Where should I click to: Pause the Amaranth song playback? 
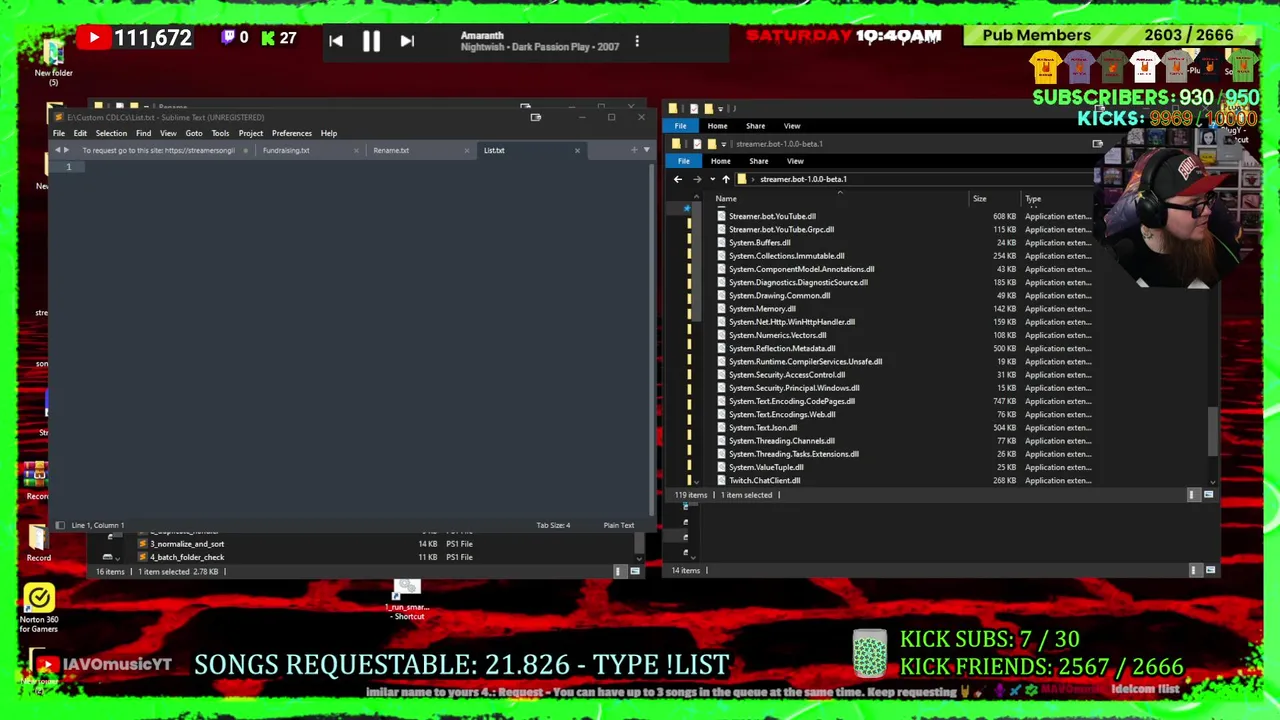[x=371, y=41]
